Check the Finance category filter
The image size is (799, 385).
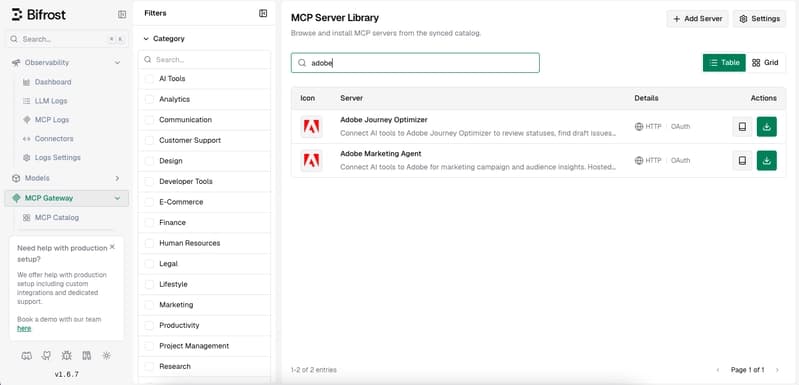(x=149, y=223)
